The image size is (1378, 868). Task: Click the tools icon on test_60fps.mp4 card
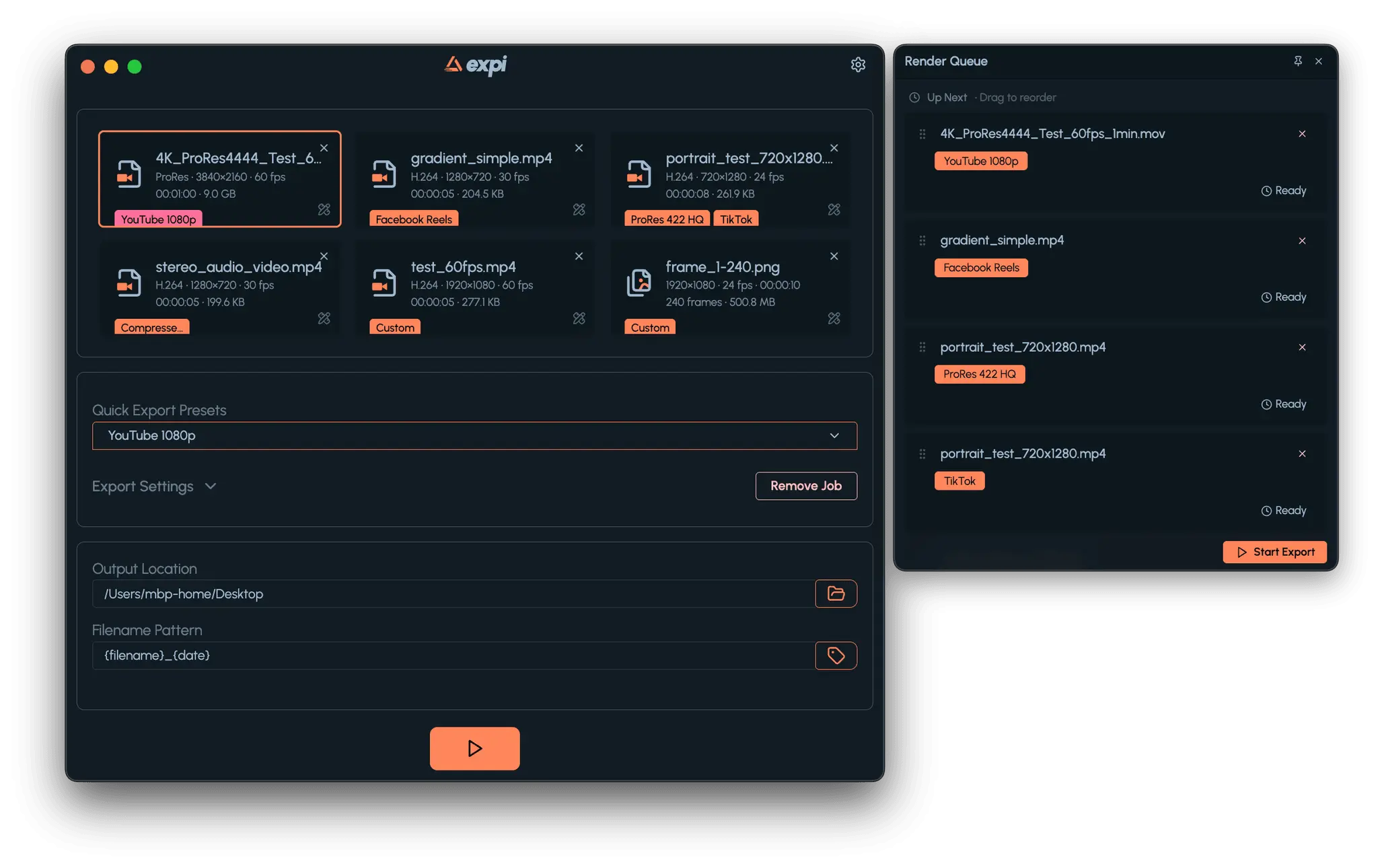pos(579,318)
